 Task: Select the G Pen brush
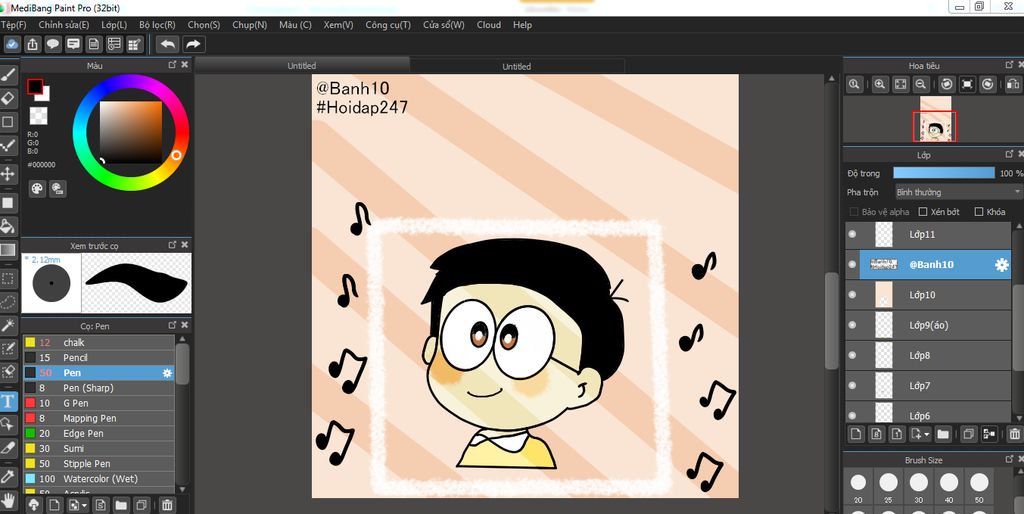99,403
